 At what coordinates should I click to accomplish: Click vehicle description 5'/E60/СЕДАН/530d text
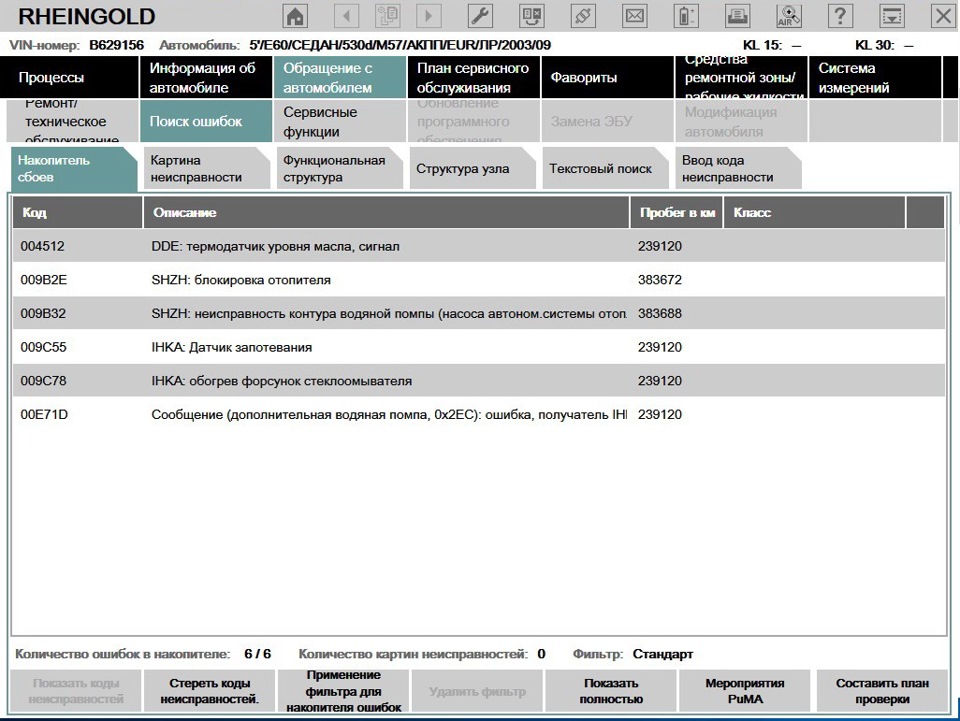pyautogui.click(x=399, y=45)
